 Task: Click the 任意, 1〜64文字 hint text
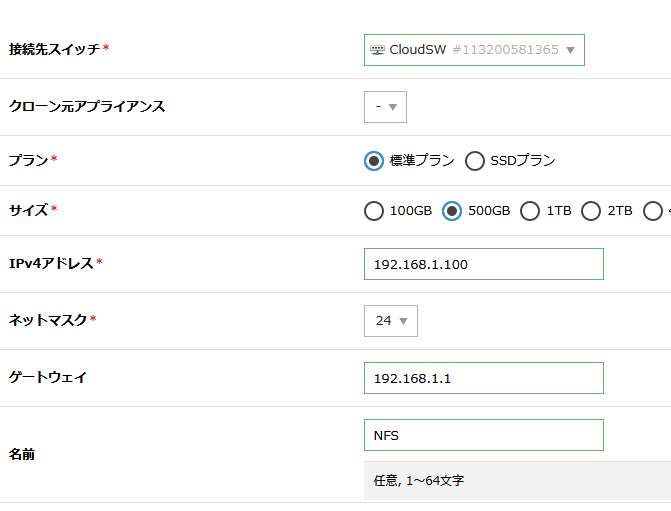point(419,481)
